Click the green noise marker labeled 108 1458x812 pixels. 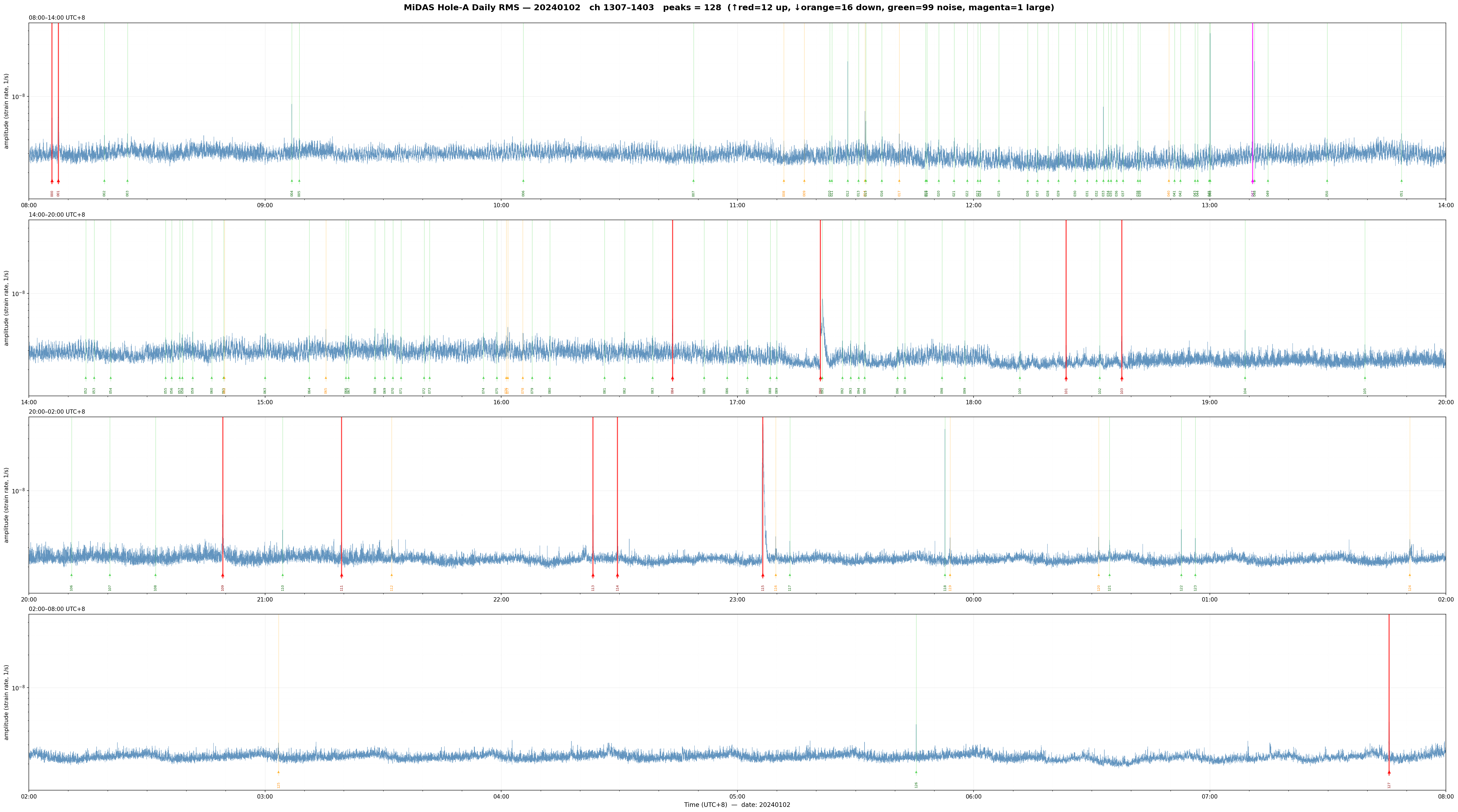[x=156, y=575]
